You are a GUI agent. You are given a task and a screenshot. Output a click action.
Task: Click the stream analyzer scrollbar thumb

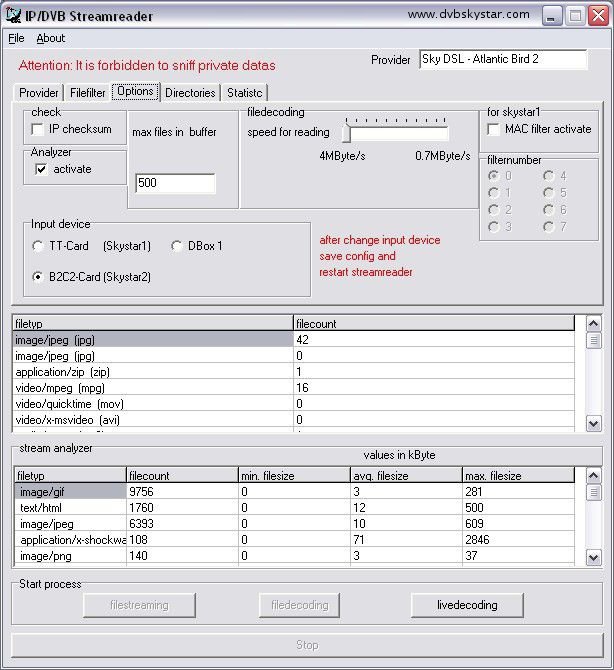pos(593,492)
